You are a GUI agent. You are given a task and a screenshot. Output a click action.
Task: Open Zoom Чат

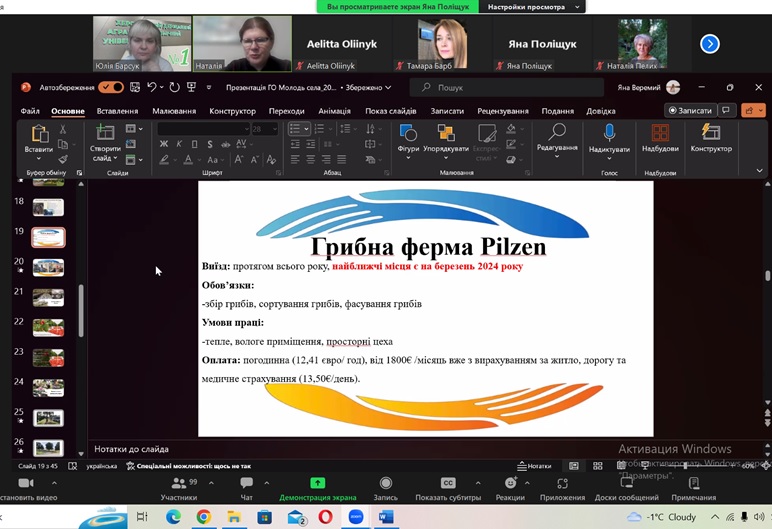pos(246,488)
